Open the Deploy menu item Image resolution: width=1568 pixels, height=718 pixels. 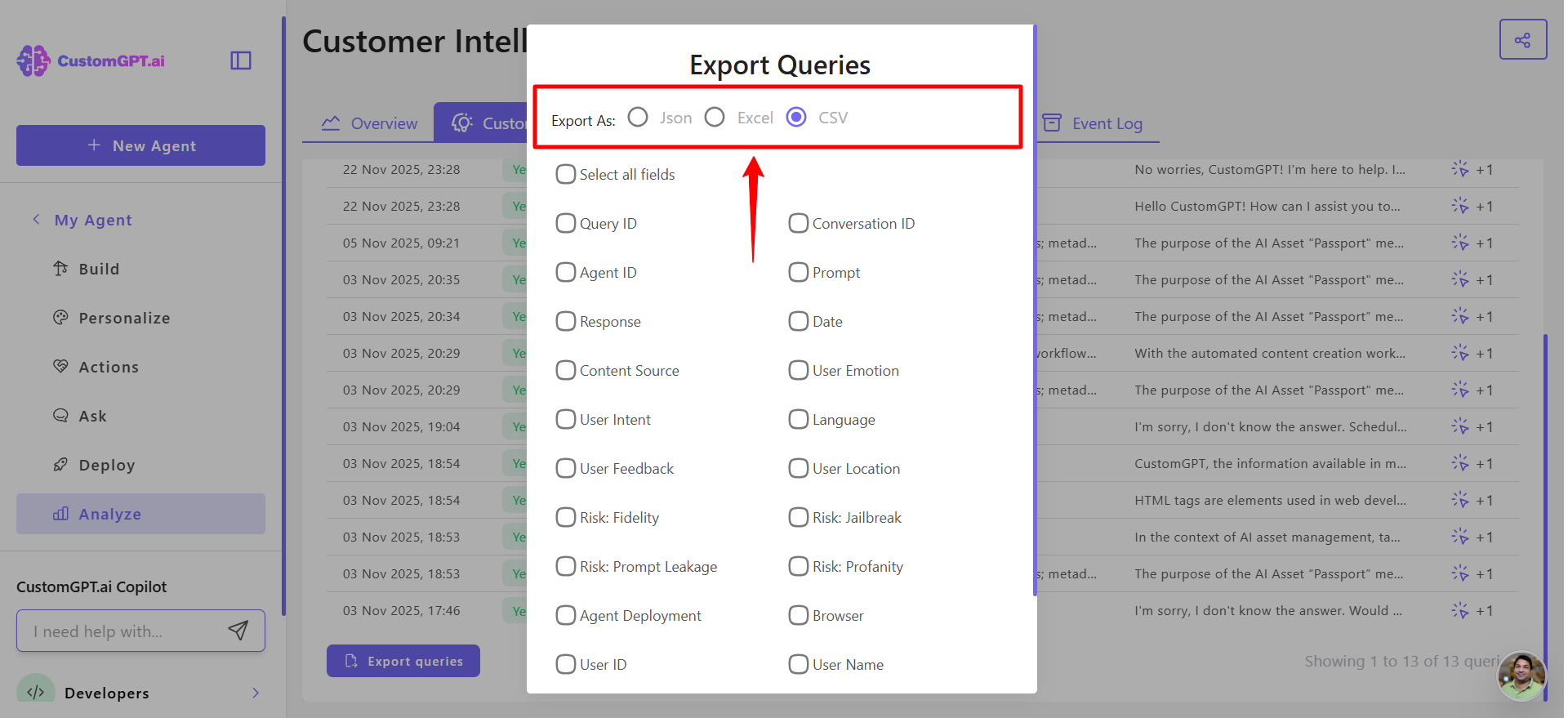(x=140, y=465)
